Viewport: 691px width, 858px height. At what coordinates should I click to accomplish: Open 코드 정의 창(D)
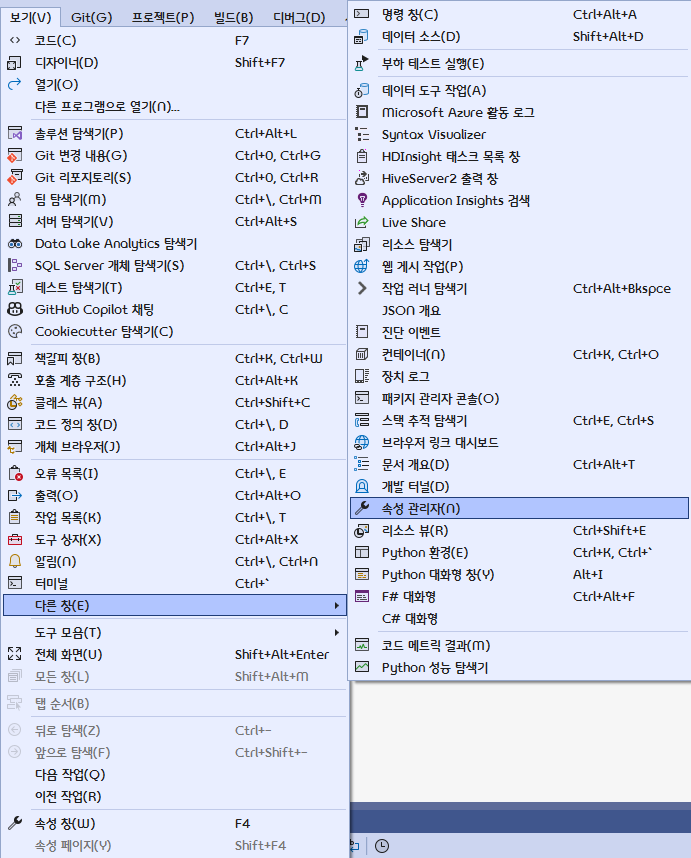175,425
